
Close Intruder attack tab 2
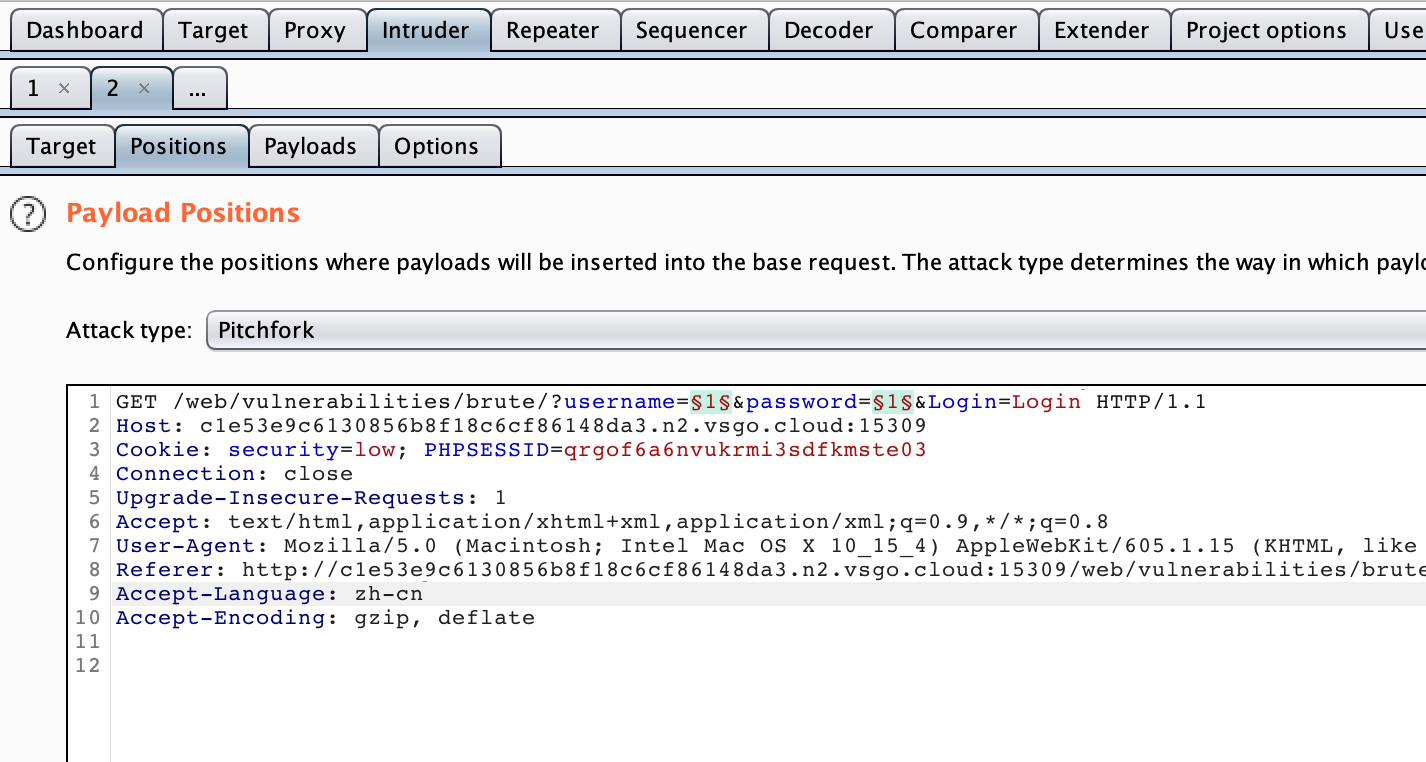pos(144,88)
